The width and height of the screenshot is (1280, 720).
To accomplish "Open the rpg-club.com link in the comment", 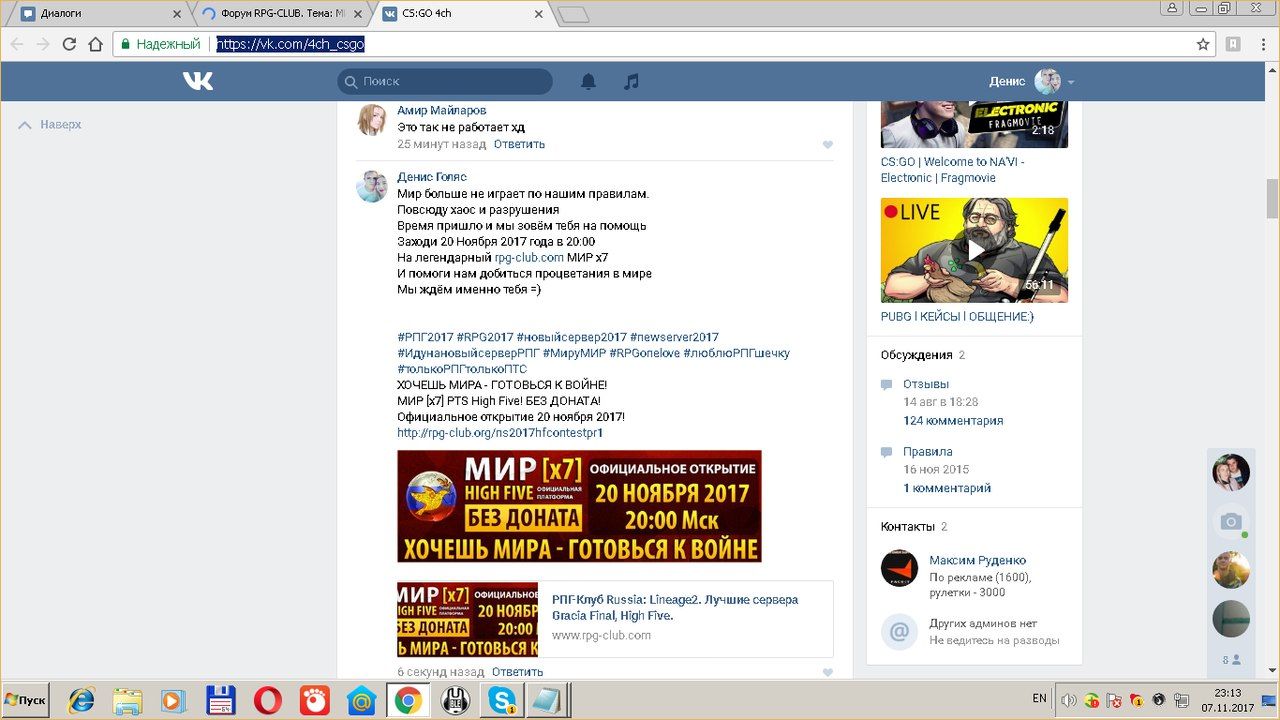I will 529,258.
